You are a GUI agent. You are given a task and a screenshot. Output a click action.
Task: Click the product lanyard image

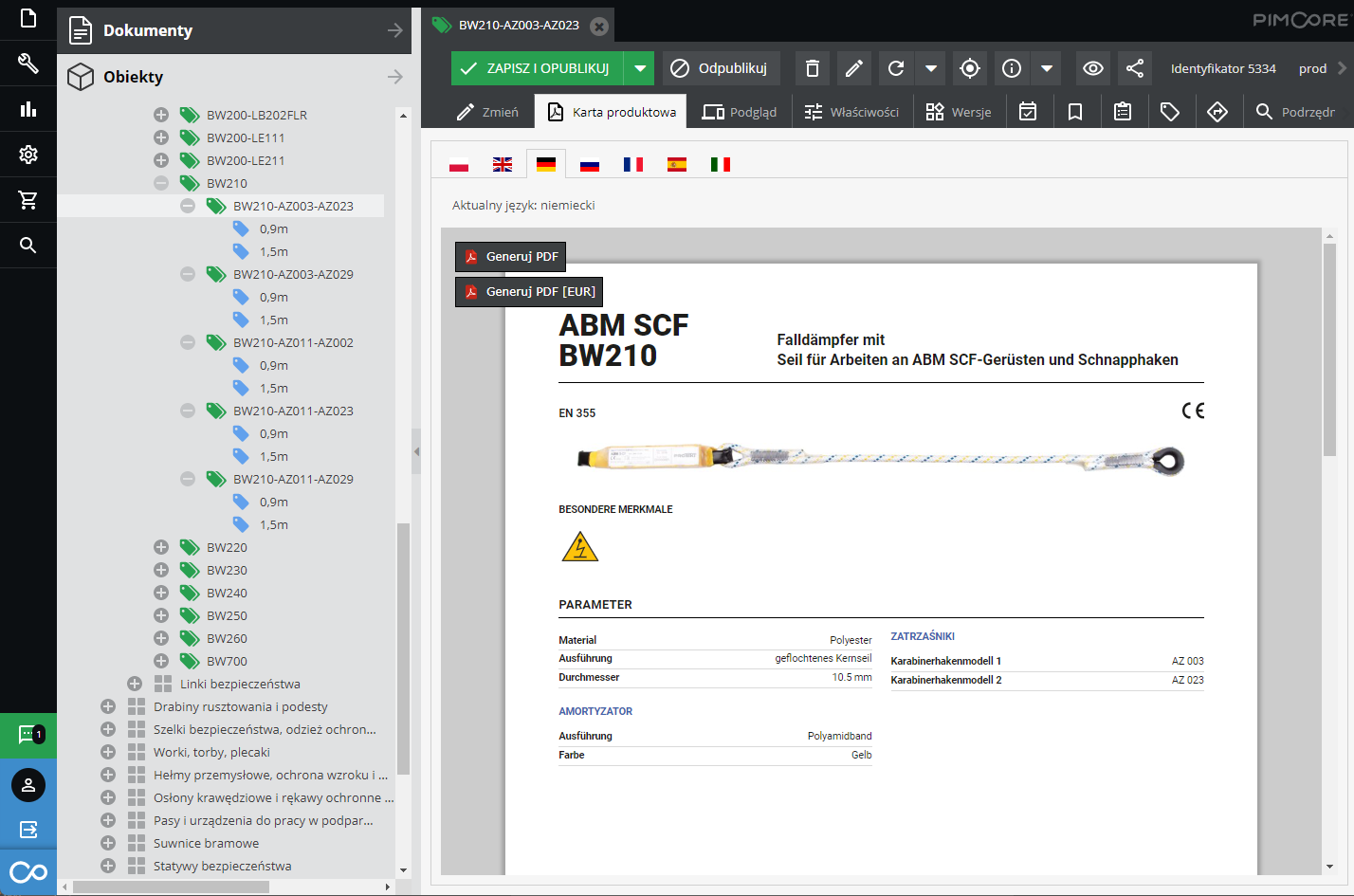click(x=881, y=460)
